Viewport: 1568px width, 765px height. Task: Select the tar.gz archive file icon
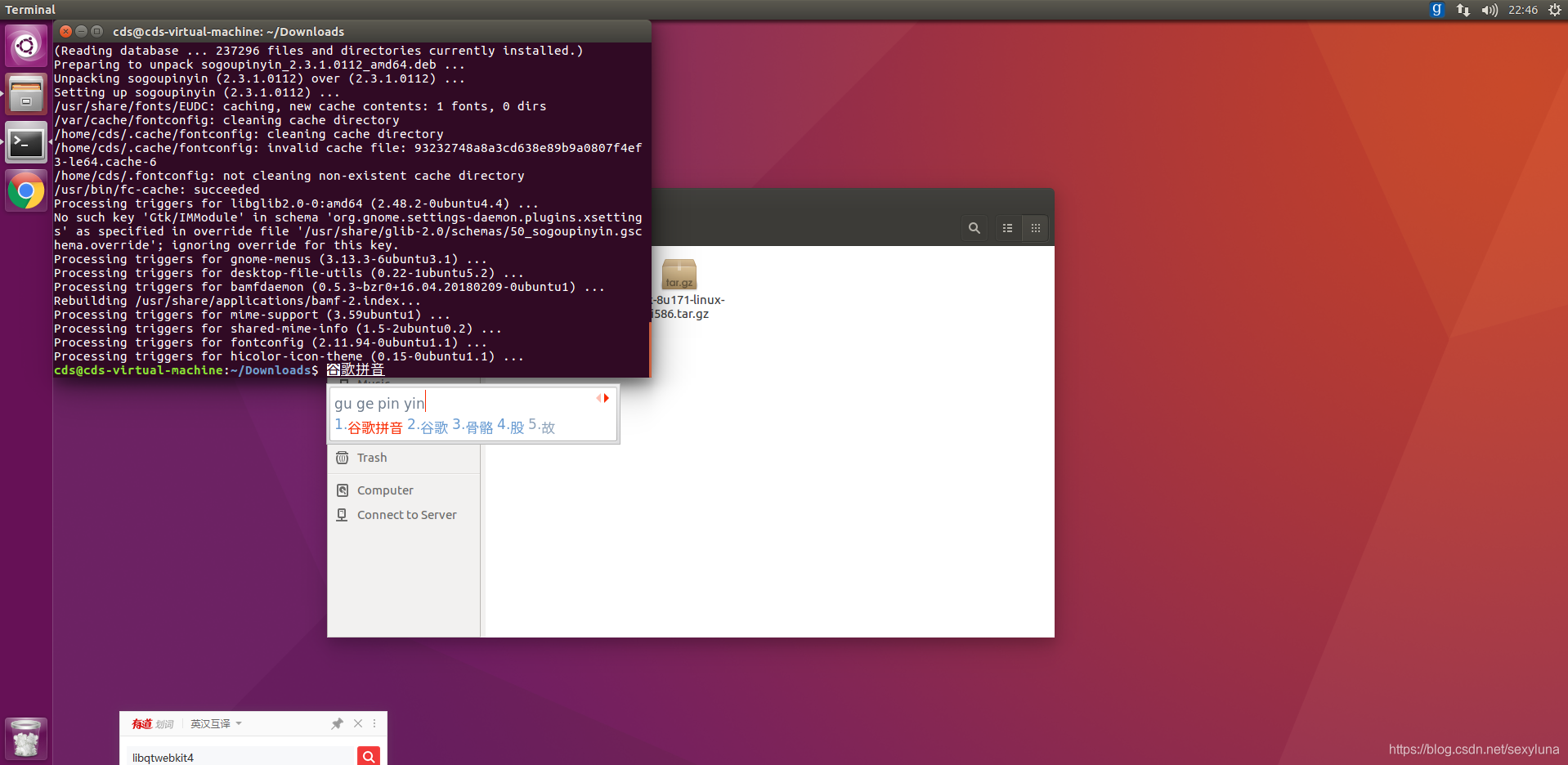click(x=679, y=274)
